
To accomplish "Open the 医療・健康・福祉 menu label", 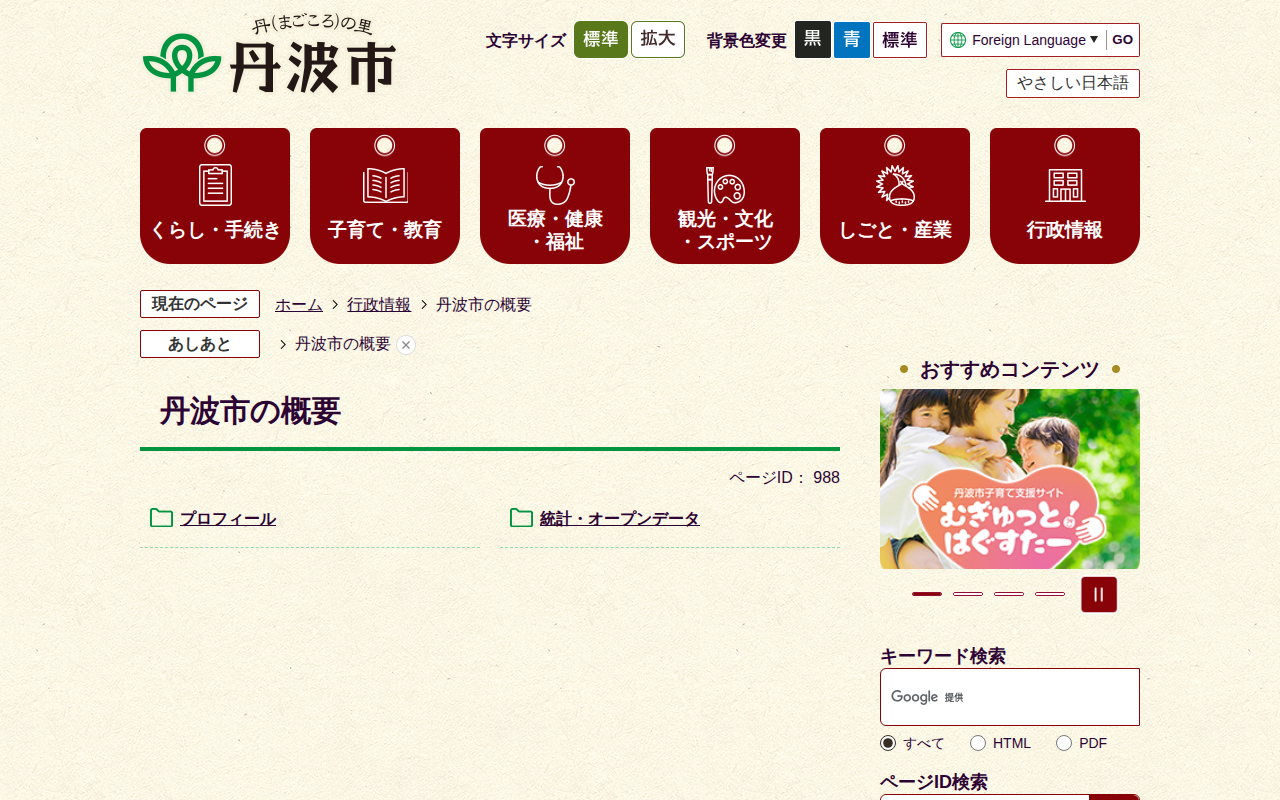I will (x=555, y=230).
